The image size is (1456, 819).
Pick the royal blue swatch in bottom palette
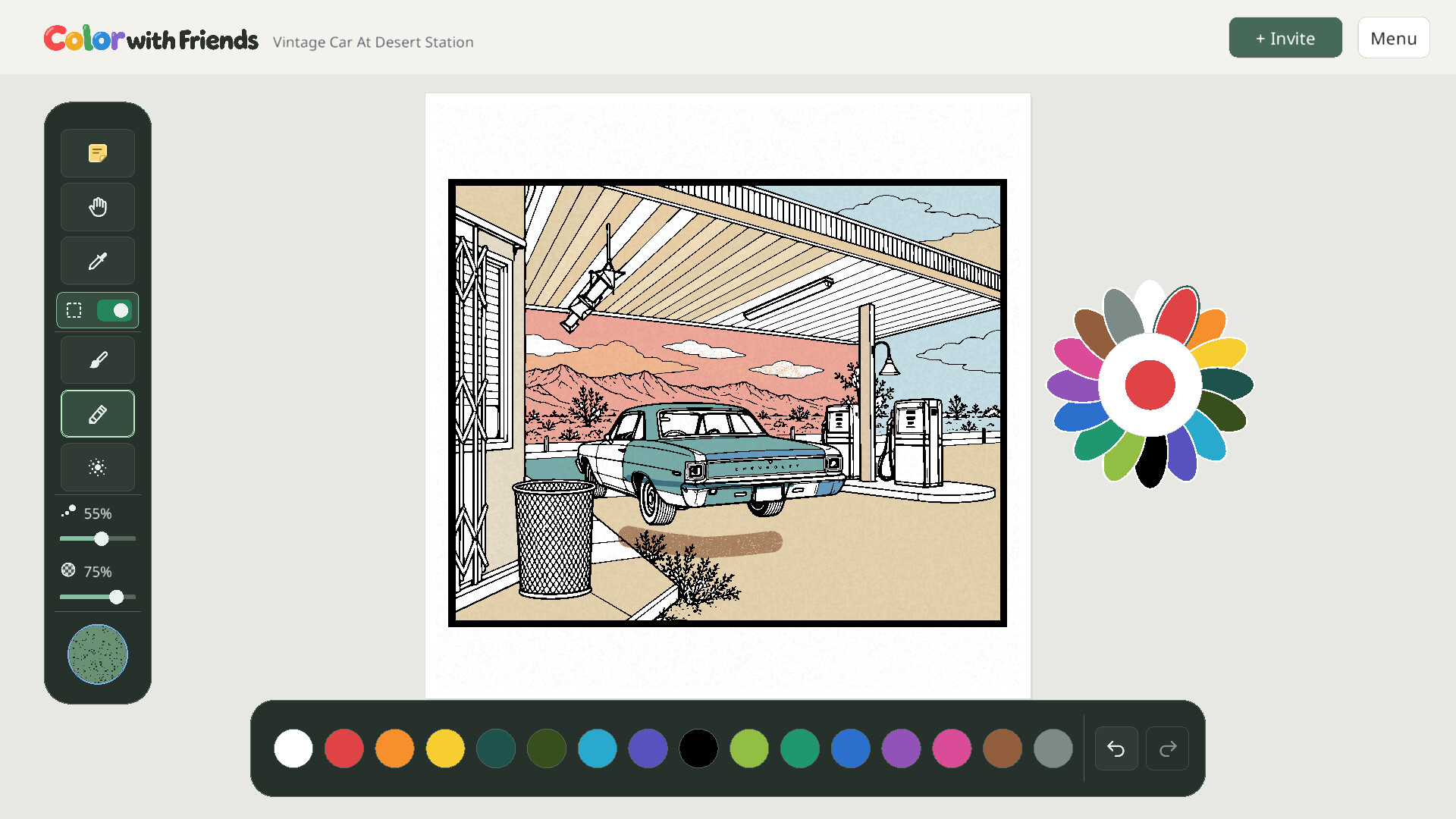pyautogui.click(x=851, y=748)
